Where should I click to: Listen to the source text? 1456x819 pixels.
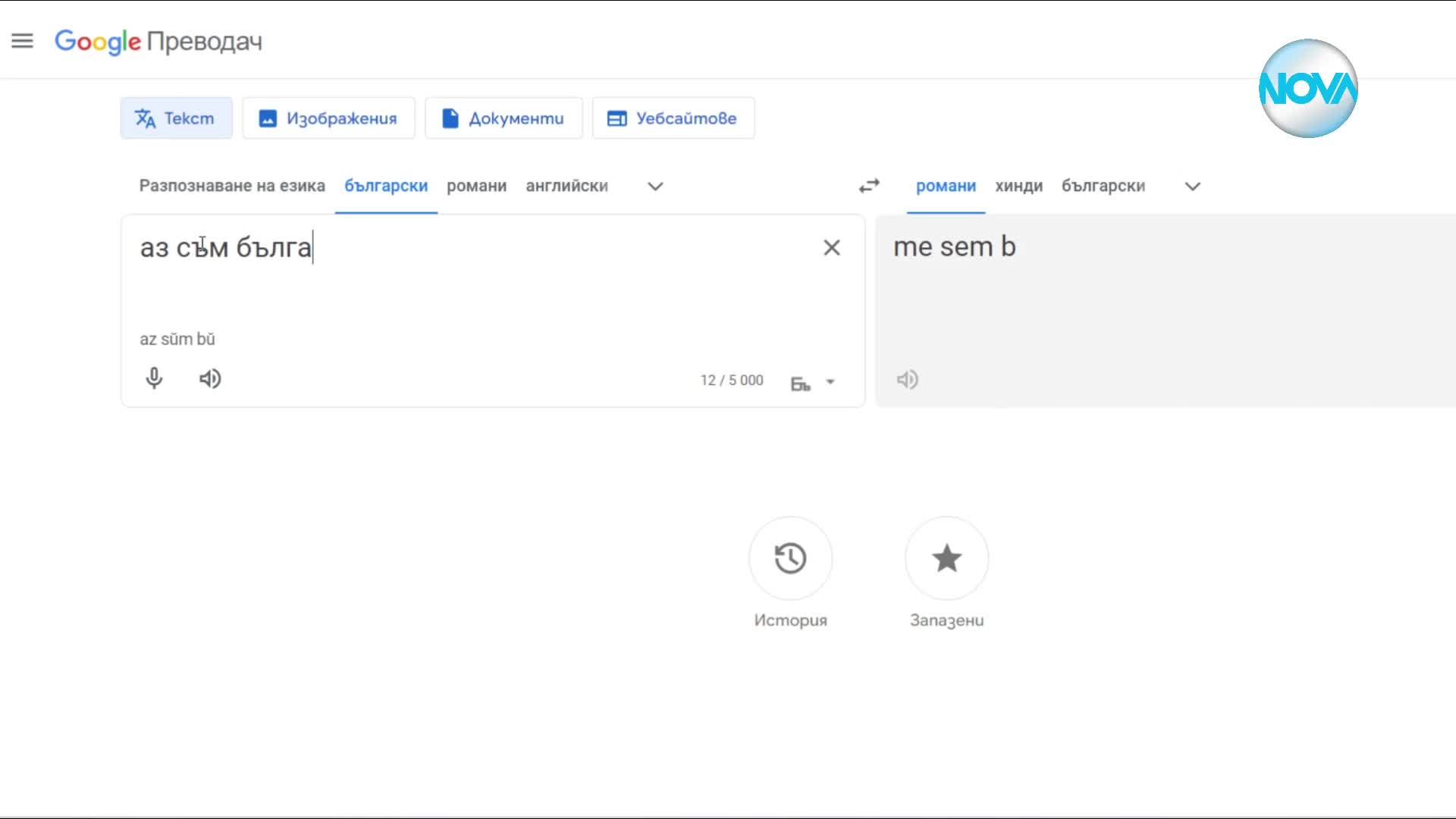click(x=210, y=378)
